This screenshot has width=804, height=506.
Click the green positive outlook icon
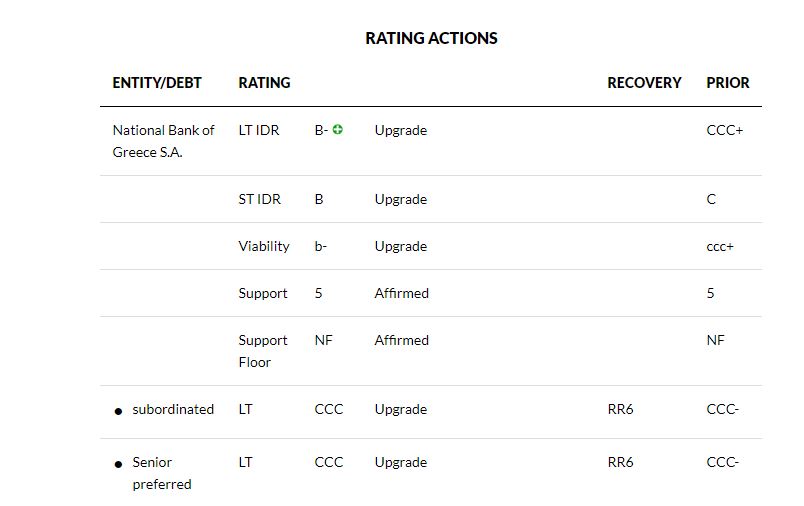338,130
